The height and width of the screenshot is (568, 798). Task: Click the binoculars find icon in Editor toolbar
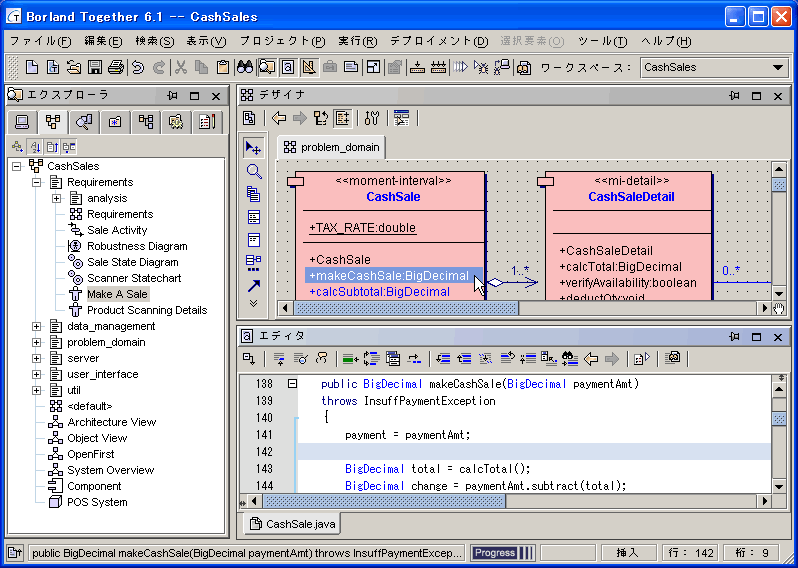569,358
